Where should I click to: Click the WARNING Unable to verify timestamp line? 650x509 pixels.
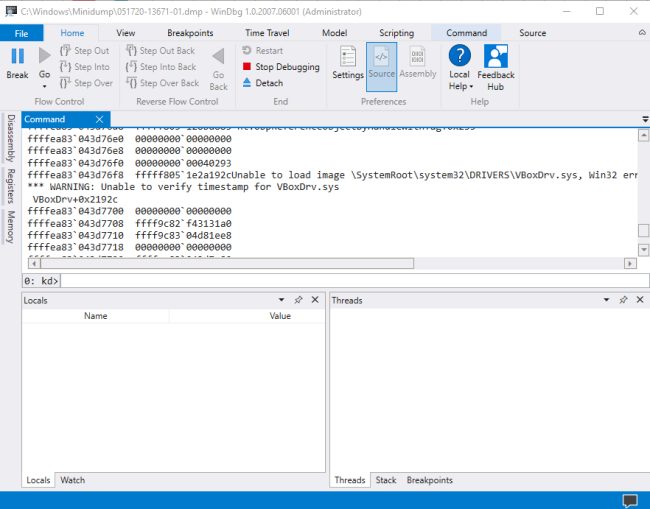(x=183, y=187)
